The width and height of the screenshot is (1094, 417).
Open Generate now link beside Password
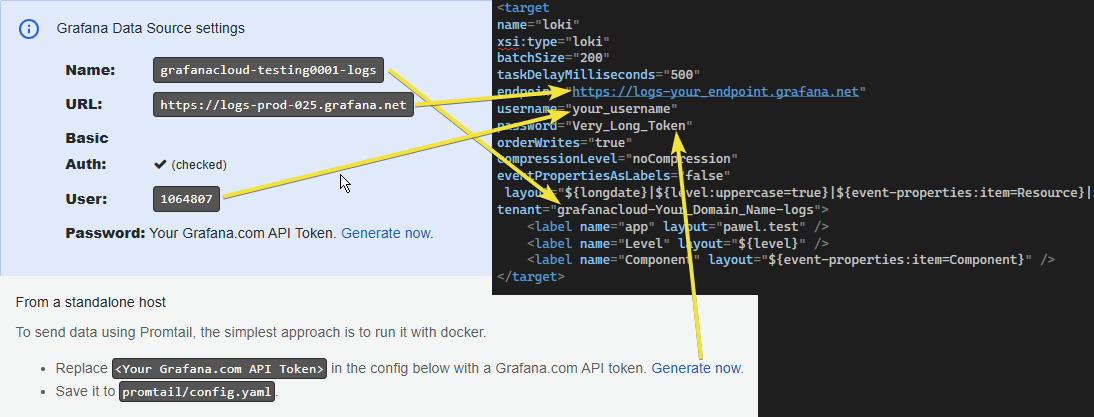[x=386, y=233]
